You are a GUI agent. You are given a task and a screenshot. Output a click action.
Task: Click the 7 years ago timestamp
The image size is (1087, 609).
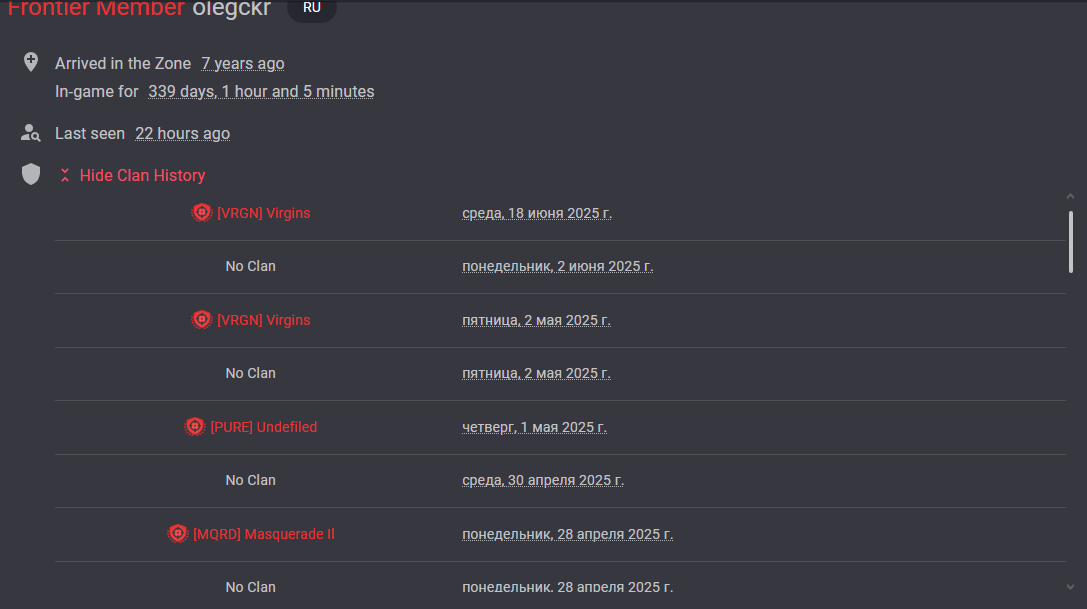(x=243, y=64)
